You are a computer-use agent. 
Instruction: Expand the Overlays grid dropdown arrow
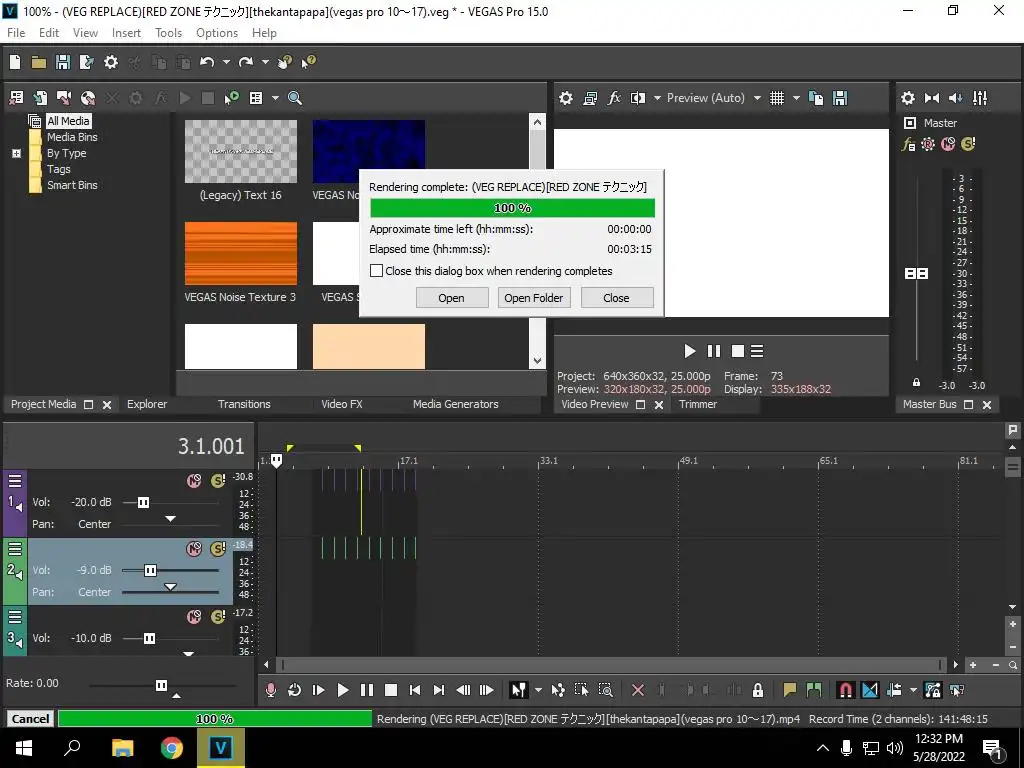click(x=796, y=98)
